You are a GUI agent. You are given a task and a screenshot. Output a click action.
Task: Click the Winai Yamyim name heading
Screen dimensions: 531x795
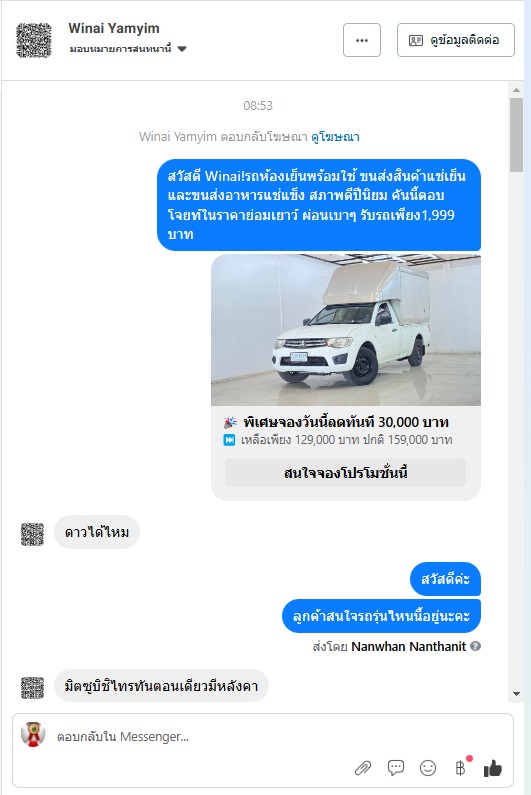[114, 28]
